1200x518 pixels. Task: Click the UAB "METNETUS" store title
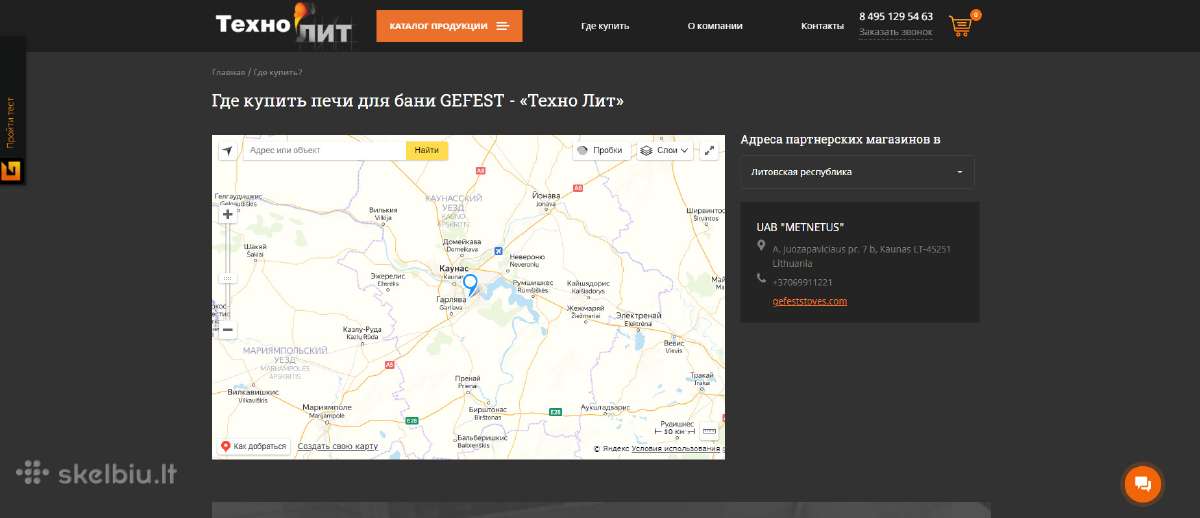[800, 227]
